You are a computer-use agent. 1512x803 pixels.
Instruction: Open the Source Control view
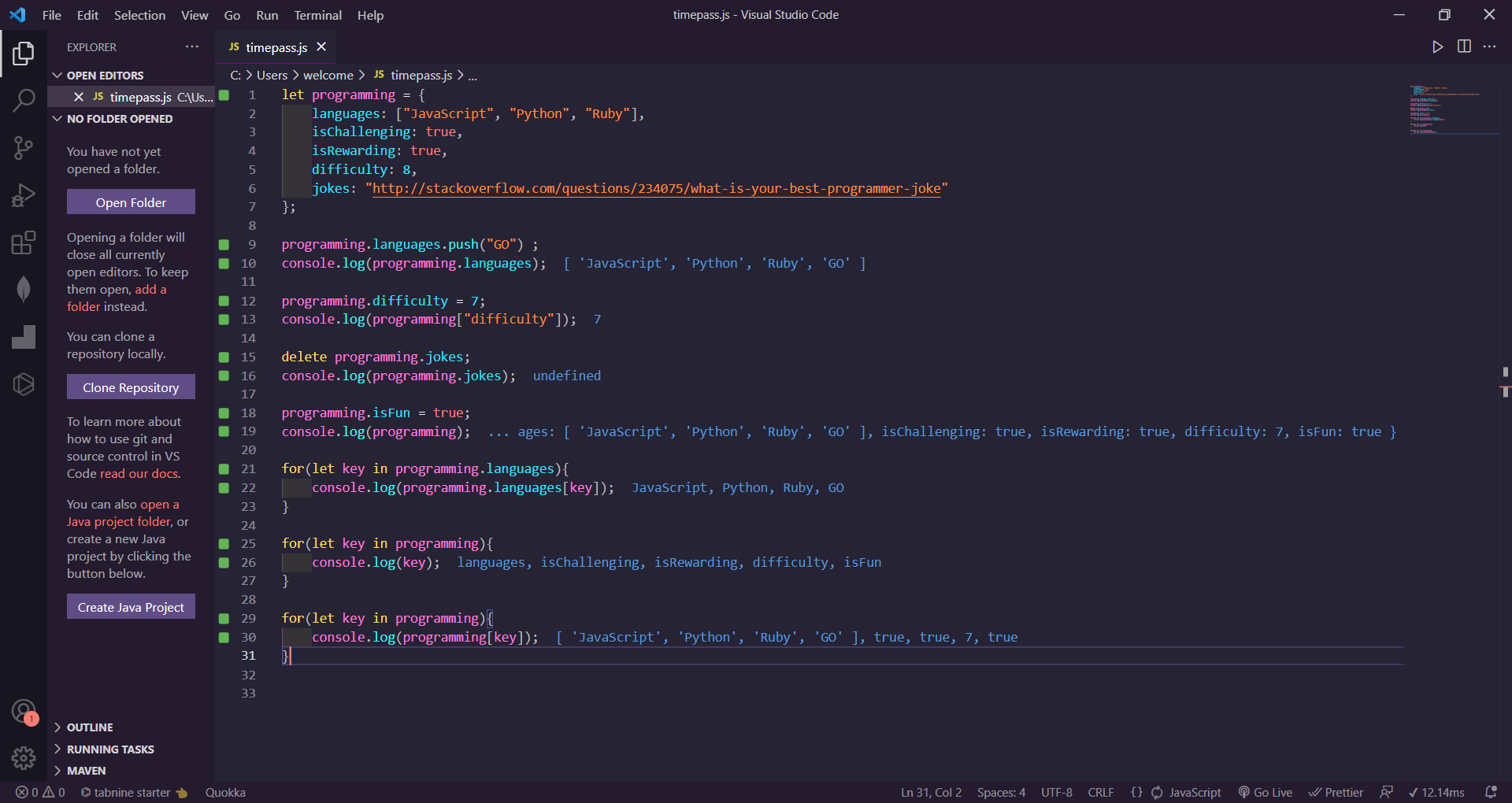click(x=24, y=148)
